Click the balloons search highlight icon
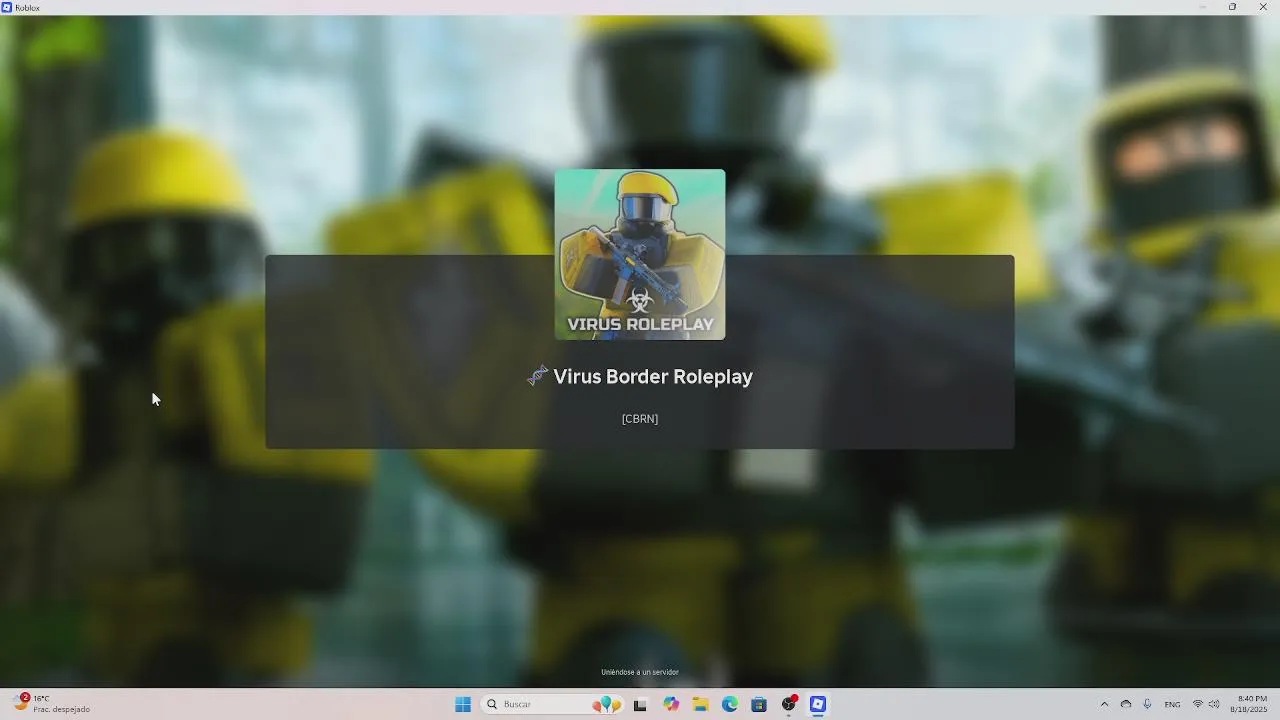 (607, 704)
